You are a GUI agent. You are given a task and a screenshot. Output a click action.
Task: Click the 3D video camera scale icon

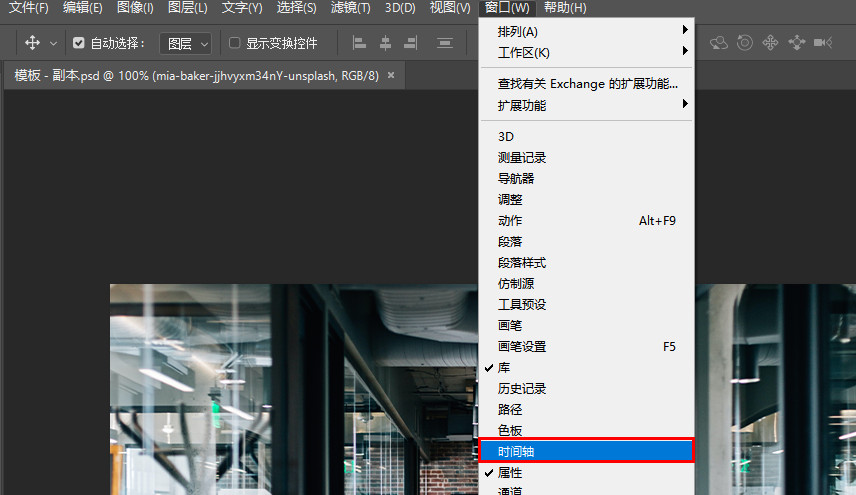823,43
